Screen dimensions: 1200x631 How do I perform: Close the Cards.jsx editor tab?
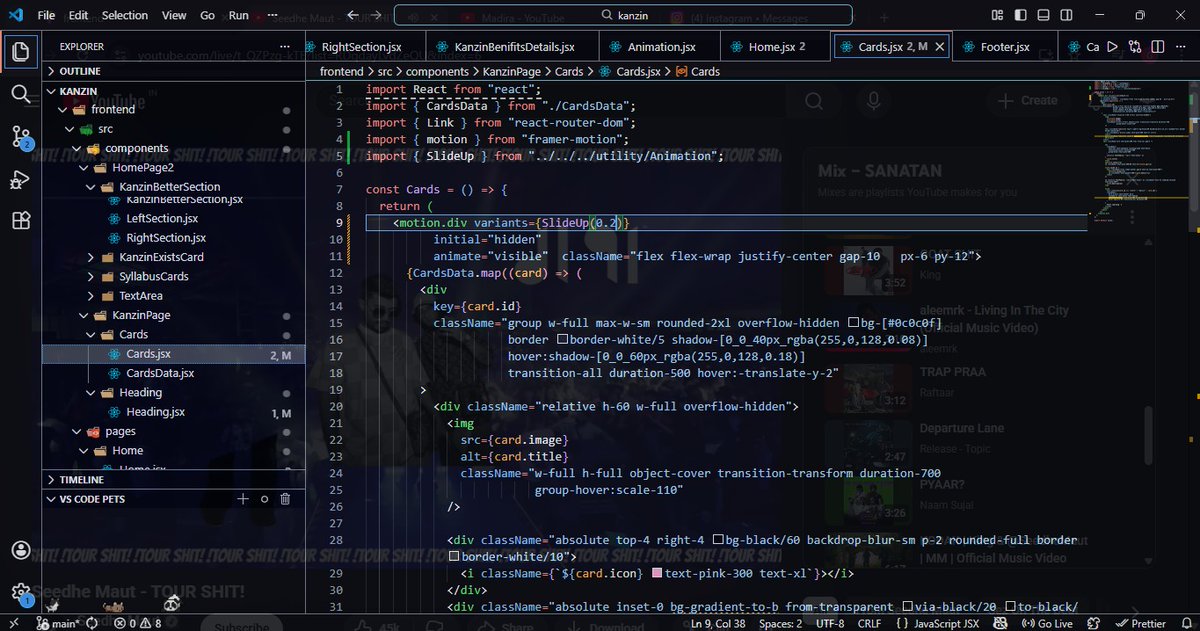coord(940,46)
